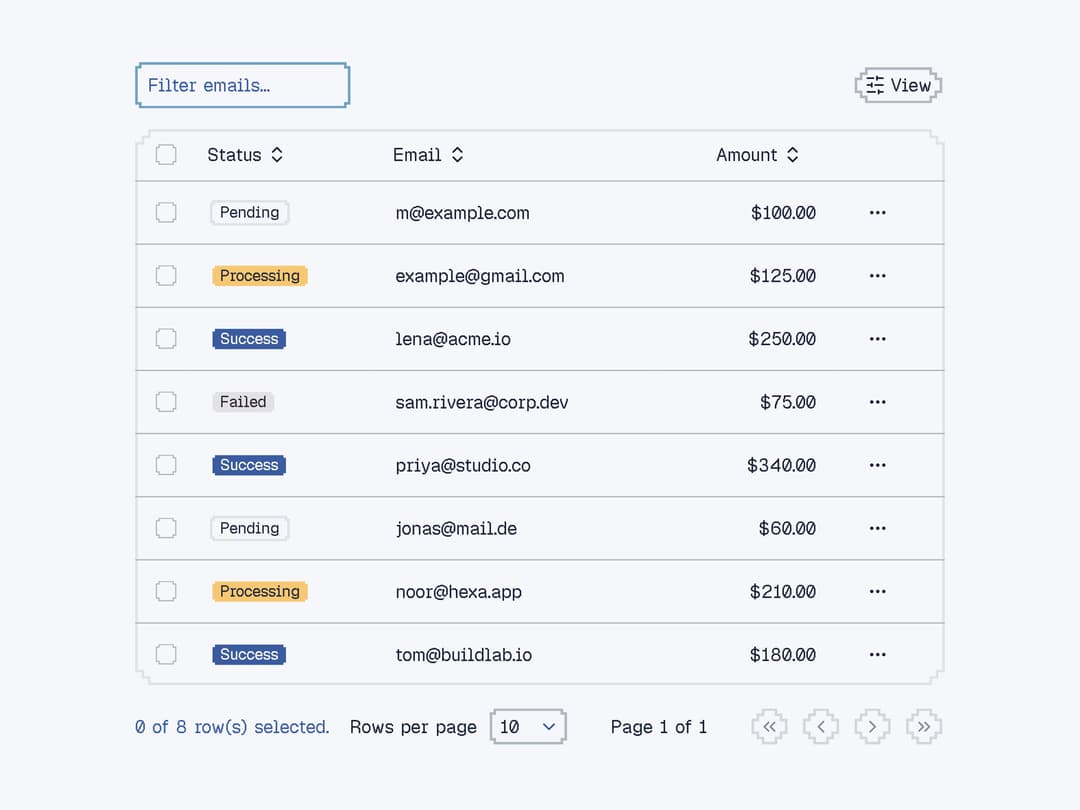Sort the table by Amount column
This screenshot has height=810, width=1080.
pos(757,155)
